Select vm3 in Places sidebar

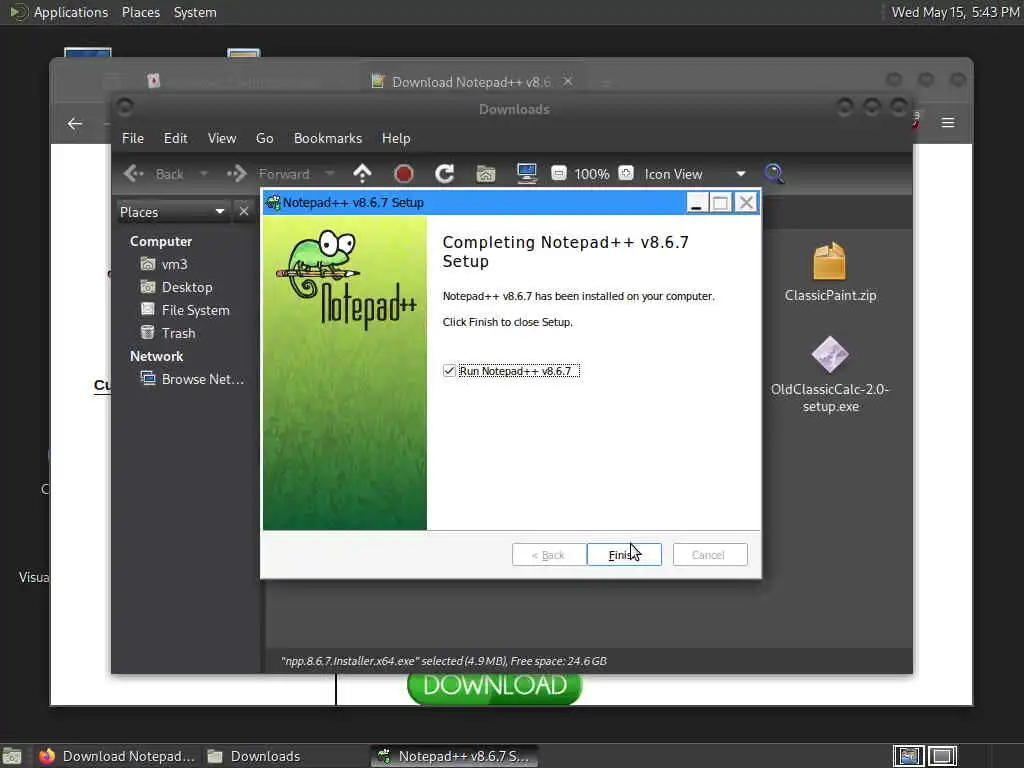point(164,264)
